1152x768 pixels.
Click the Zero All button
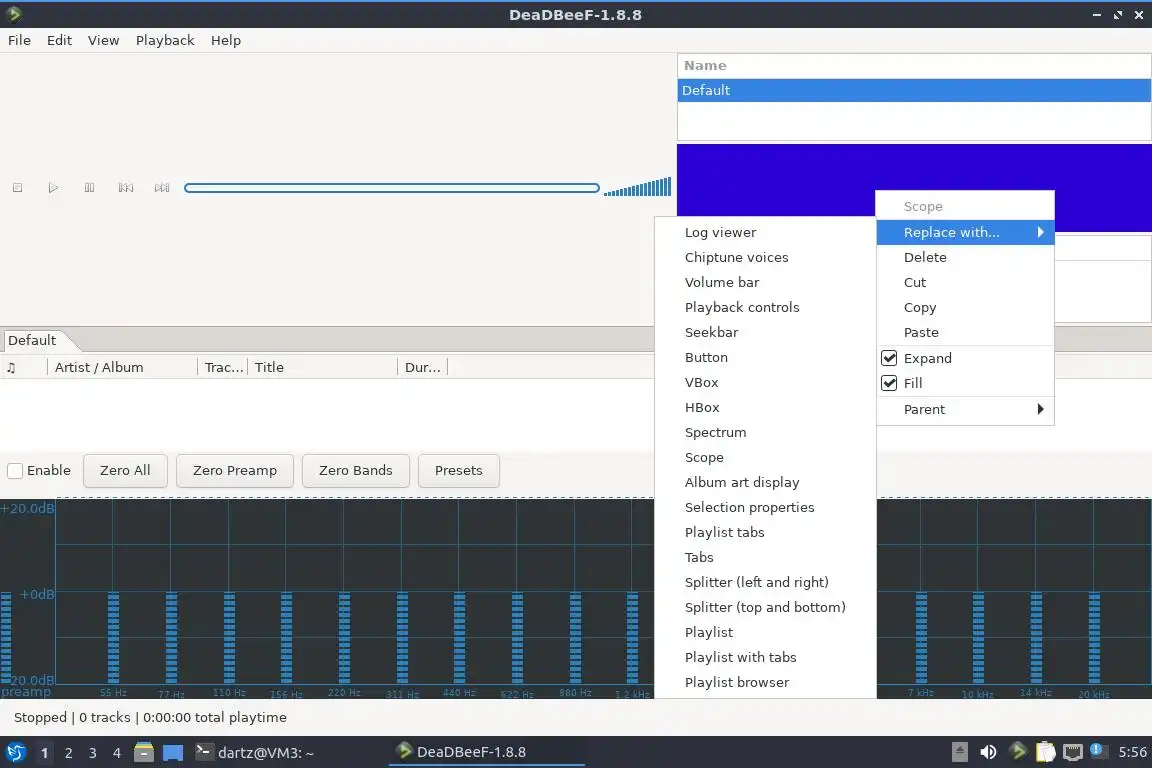[x=125, y=471]
